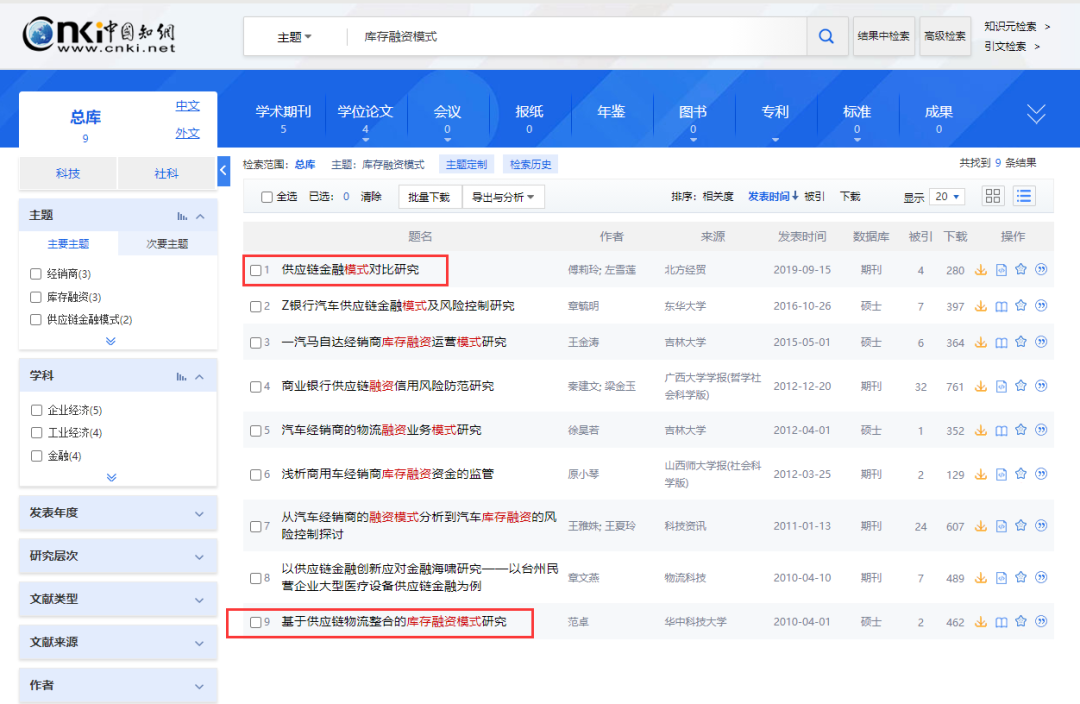Switch to the 学位论文 tab
Screen dimensions: 1080x704
point(365,112)
